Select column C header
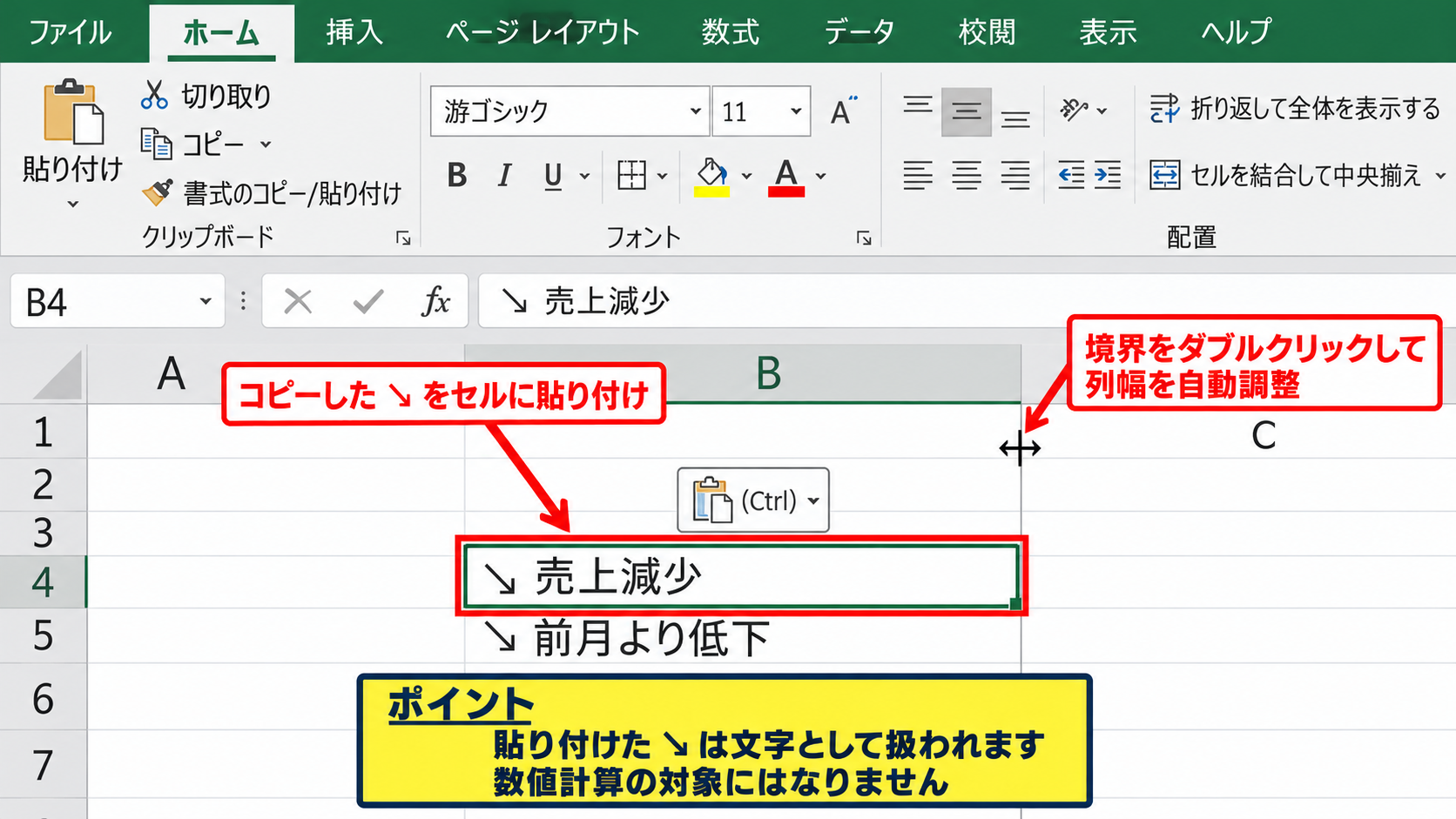Image resolution: width=1456 pixels, height=819 pixels. click(1263, 435)
